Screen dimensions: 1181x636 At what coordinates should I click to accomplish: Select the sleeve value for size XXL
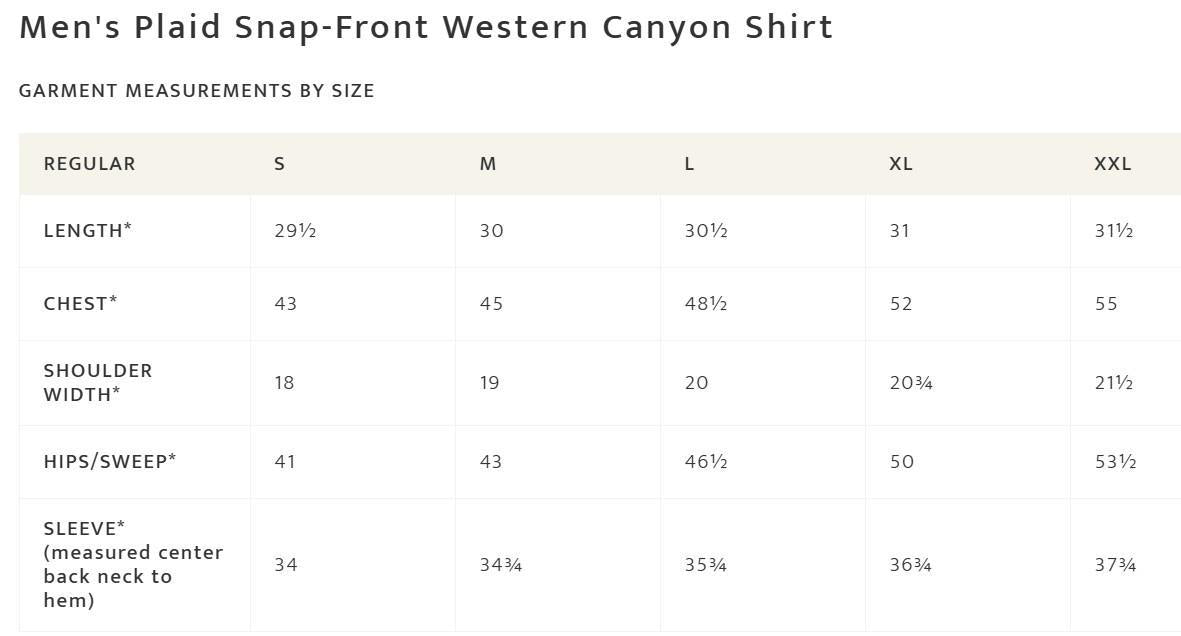[1116, 565]
